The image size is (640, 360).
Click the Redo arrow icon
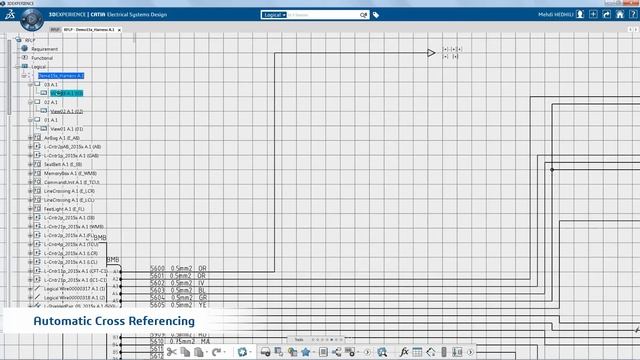(216, 352)
